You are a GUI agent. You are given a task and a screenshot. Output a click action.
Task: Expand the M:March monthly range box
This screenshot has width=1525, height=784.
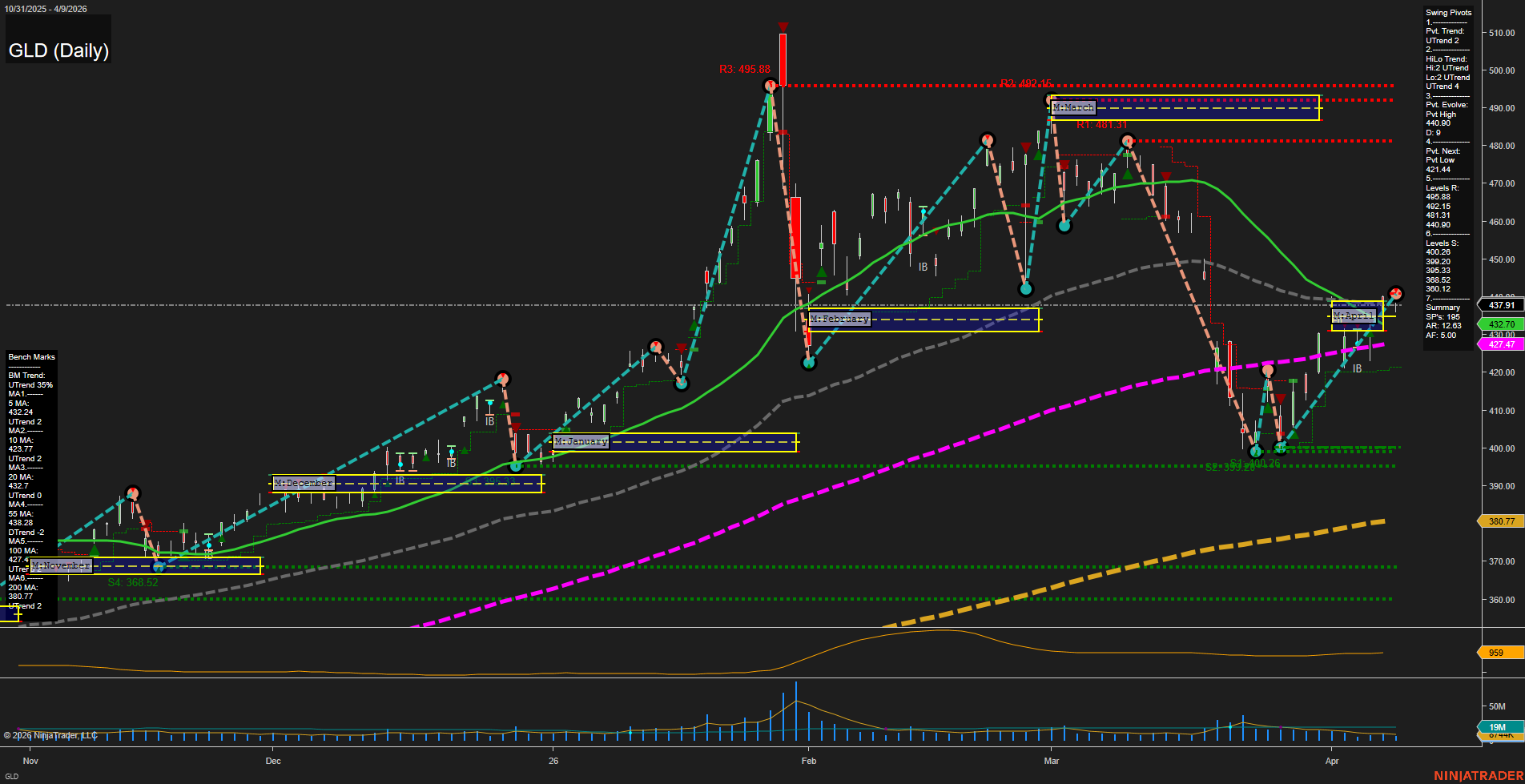(1074, 107)
